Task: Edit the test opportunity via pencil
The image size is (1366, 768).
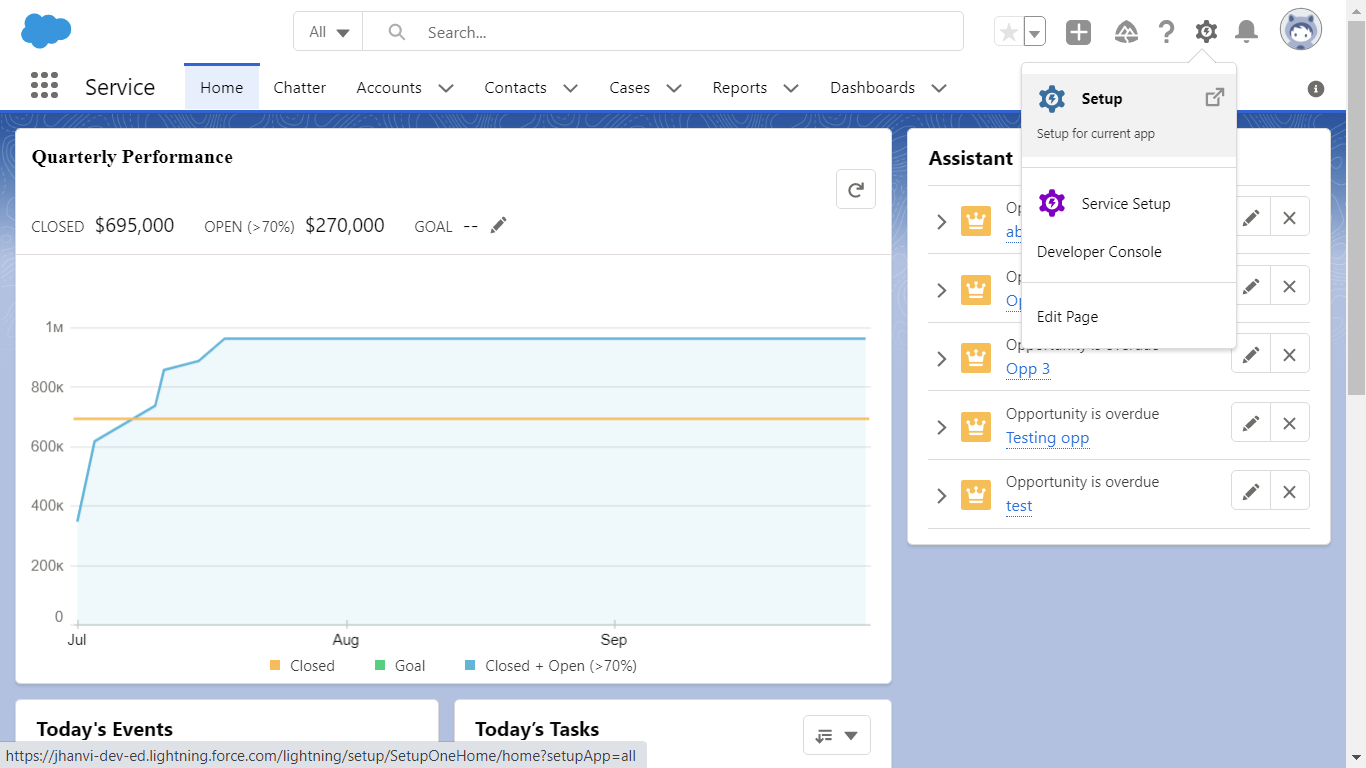Action: [1251, 491]
